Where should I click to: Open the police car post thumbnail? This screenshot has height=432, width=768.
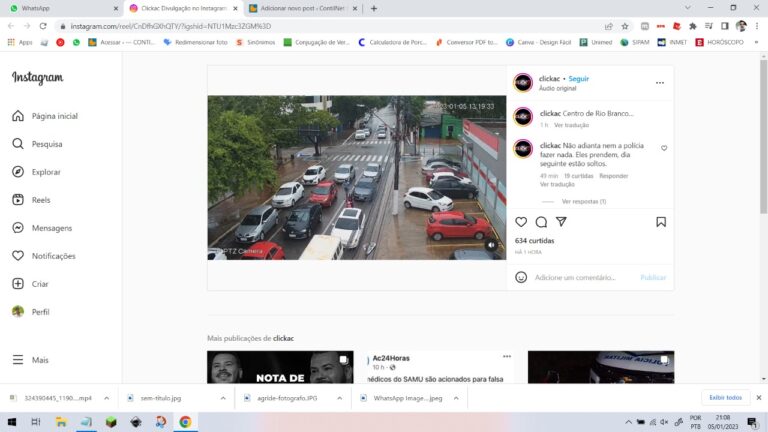[x=600, y=367]
